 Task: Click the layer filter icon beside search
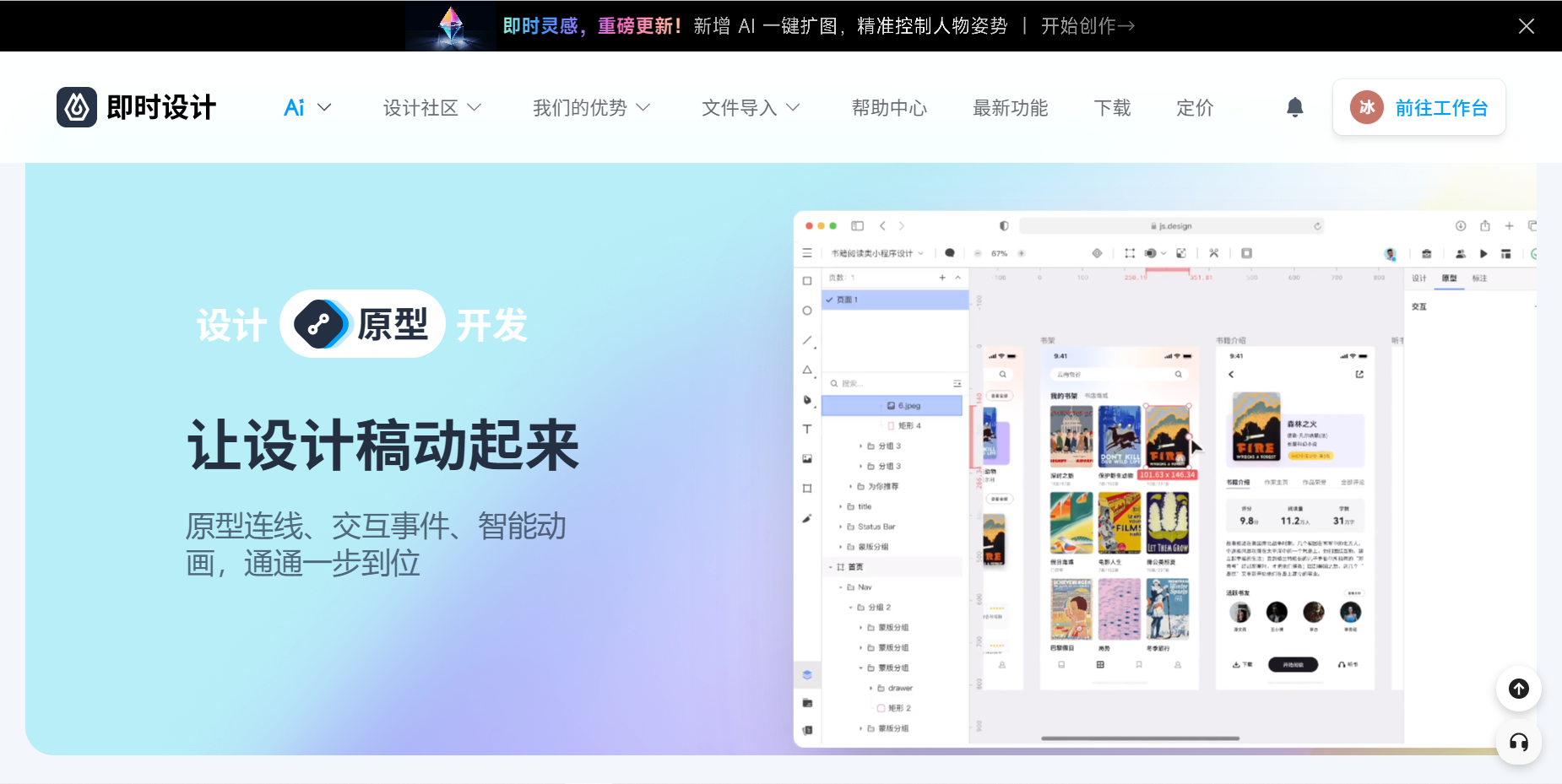pos(957,383)
